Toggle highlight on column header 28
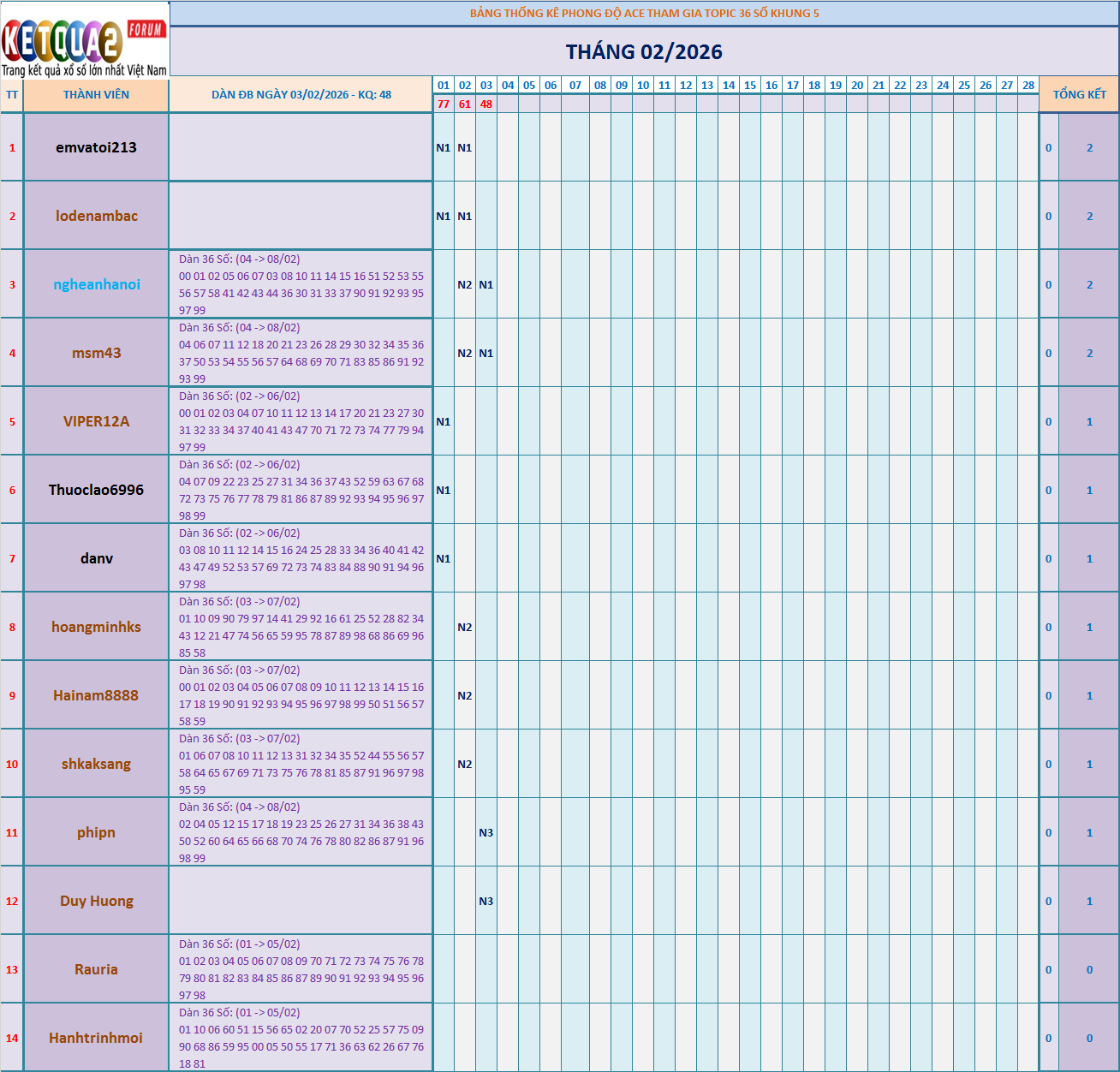This screenshot has width=1120, height=1072. [1028, 85]
